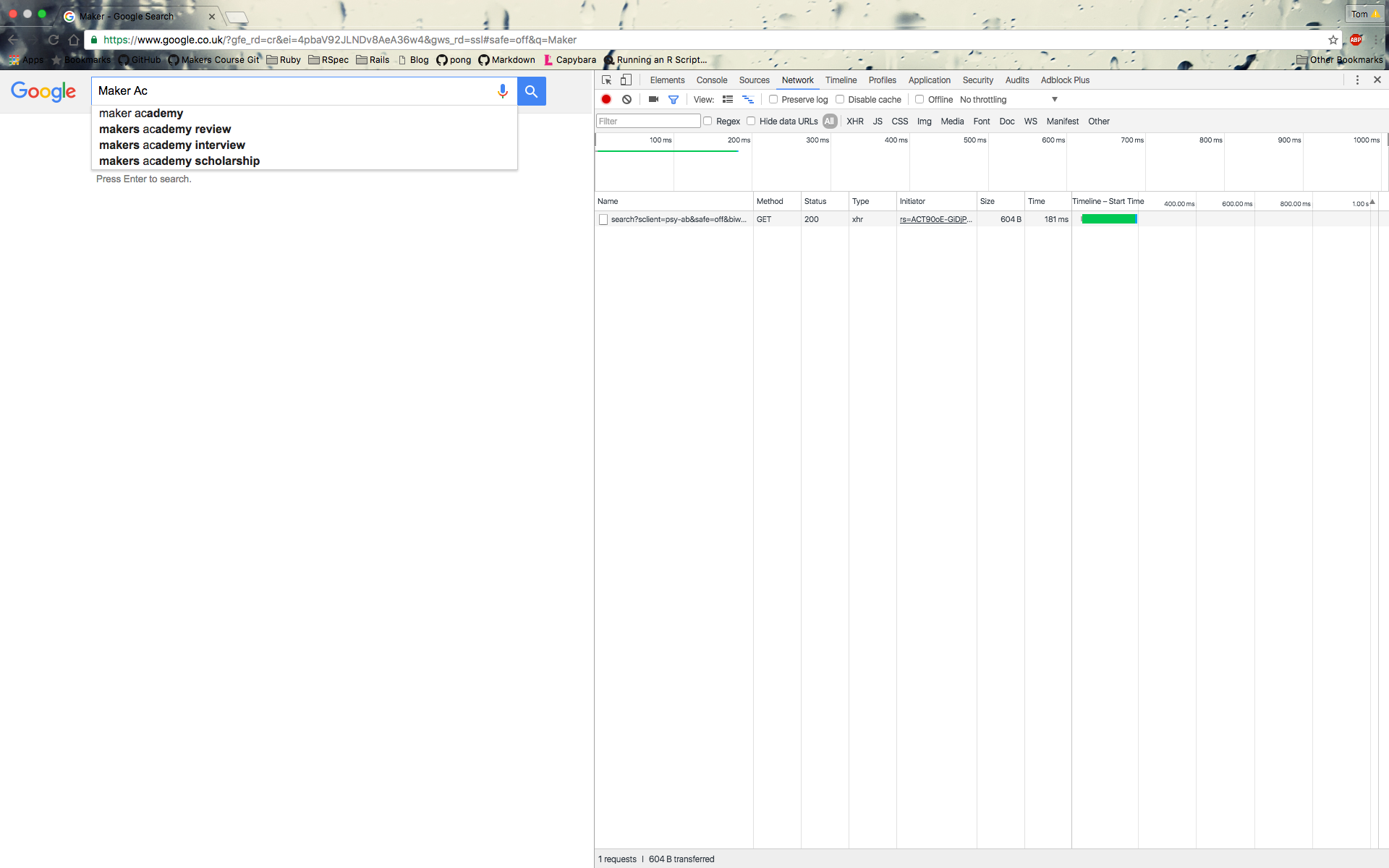Open the Console tab
The image size is (1389, 868).
712,80
